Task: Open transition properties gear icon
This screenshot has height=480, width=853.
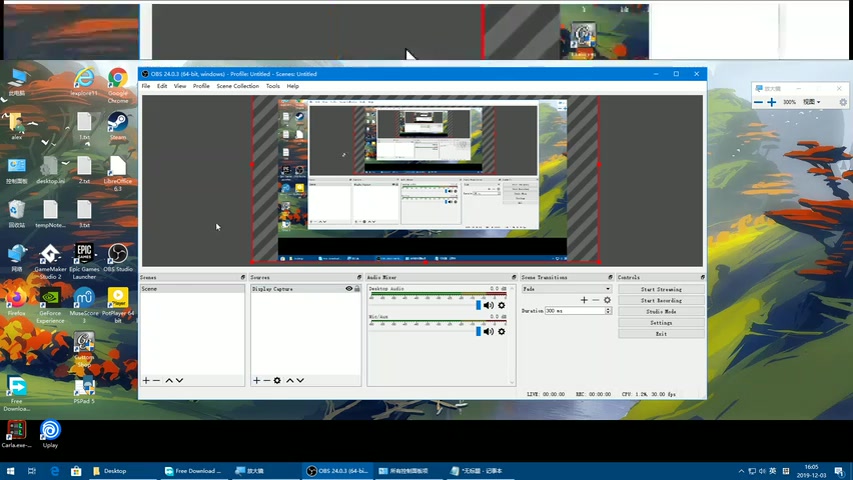Action: [x=607, y=300]
